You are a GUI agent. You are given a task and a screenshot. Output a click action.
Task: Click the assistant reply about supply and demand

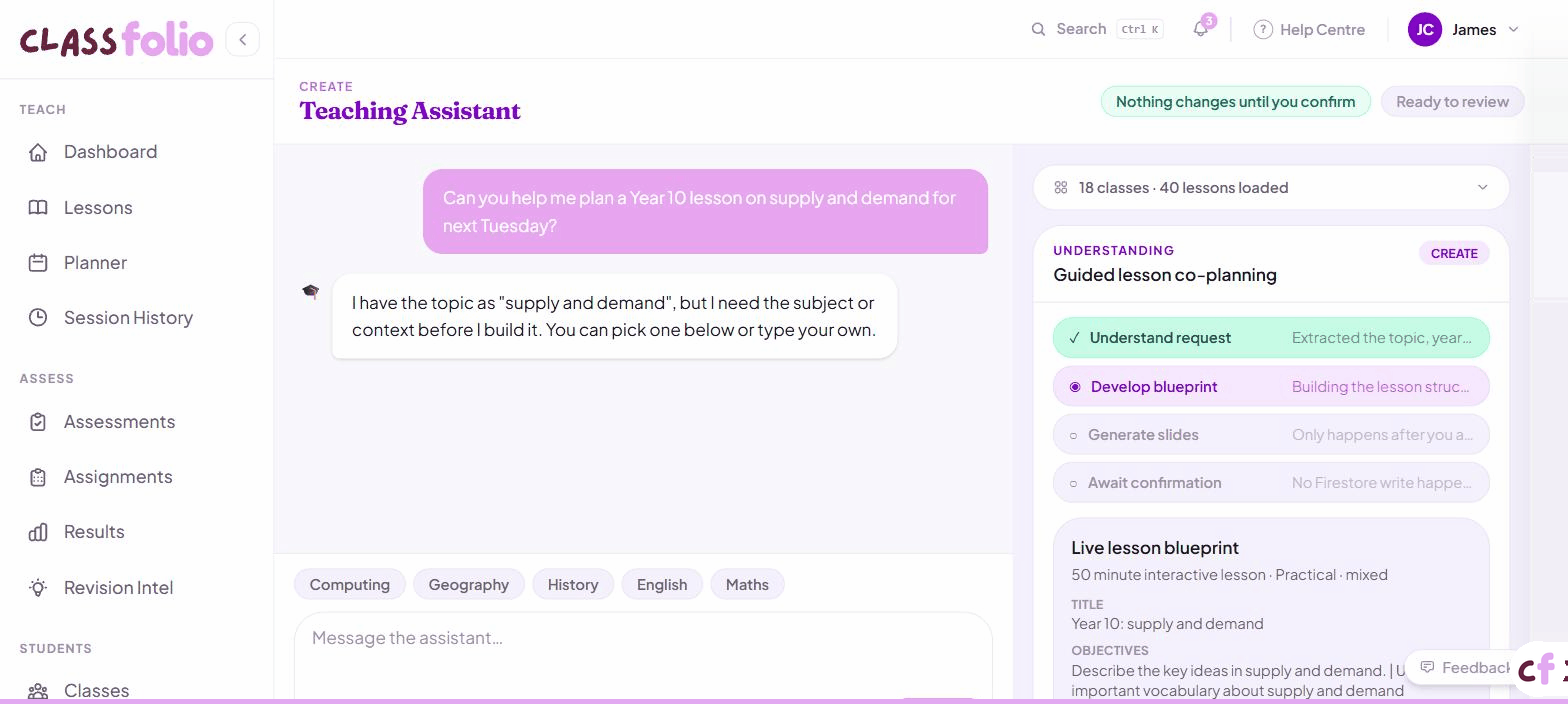point(614,316)
